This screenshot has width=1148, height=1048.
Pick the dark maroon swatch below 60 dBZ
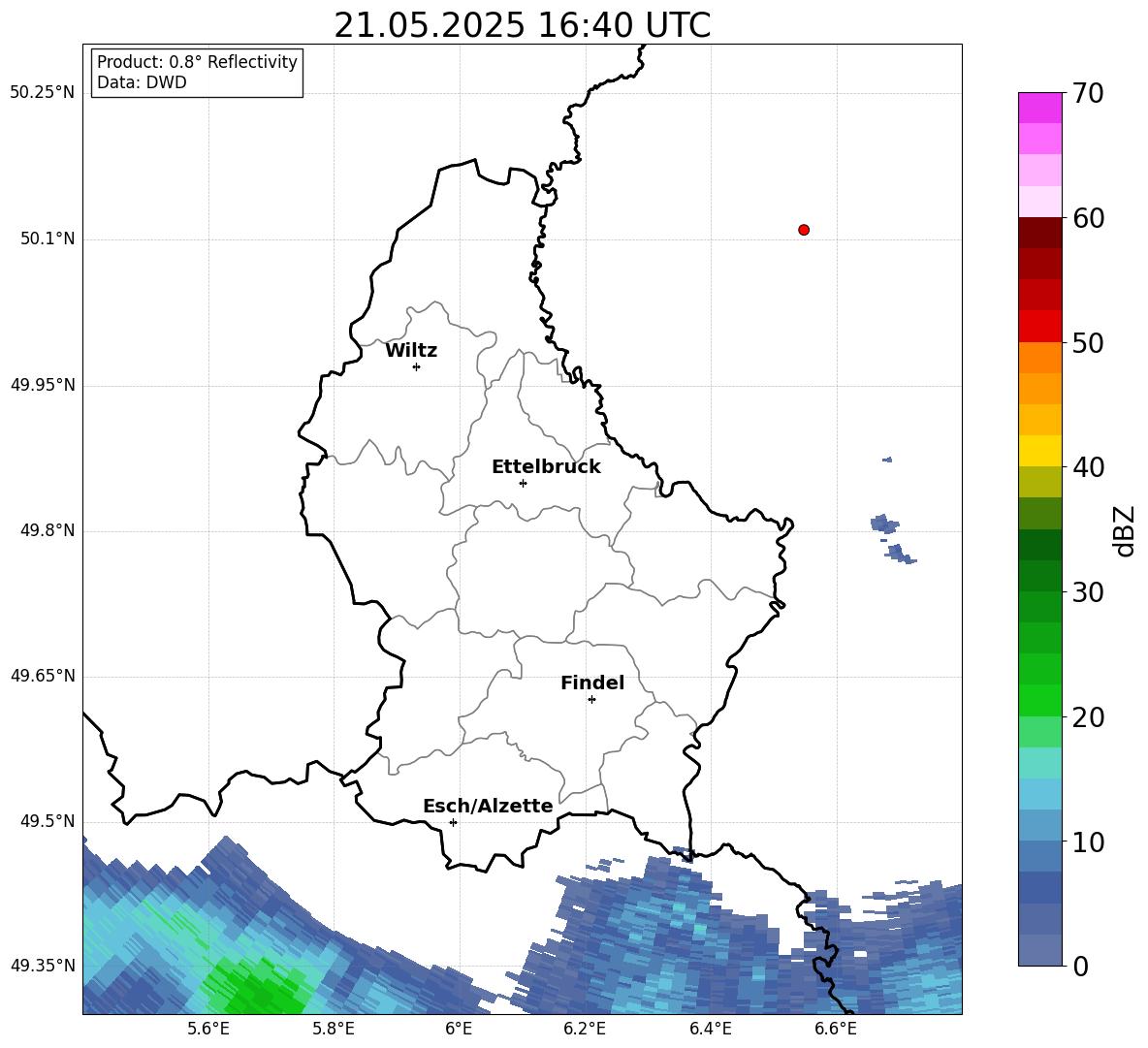1039,233
